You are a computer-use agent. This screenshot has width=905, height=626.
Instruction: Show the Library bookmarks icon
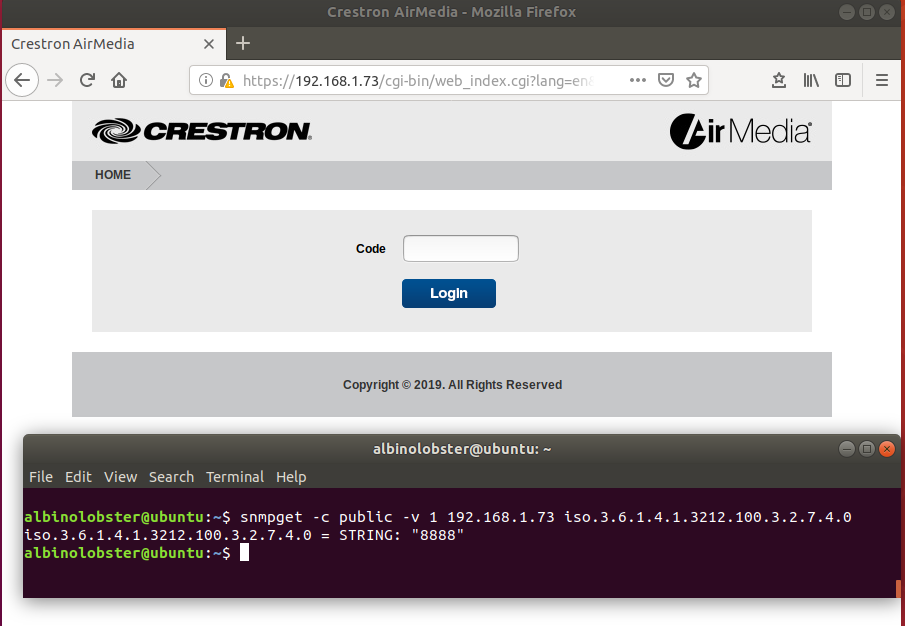(811, 81)
